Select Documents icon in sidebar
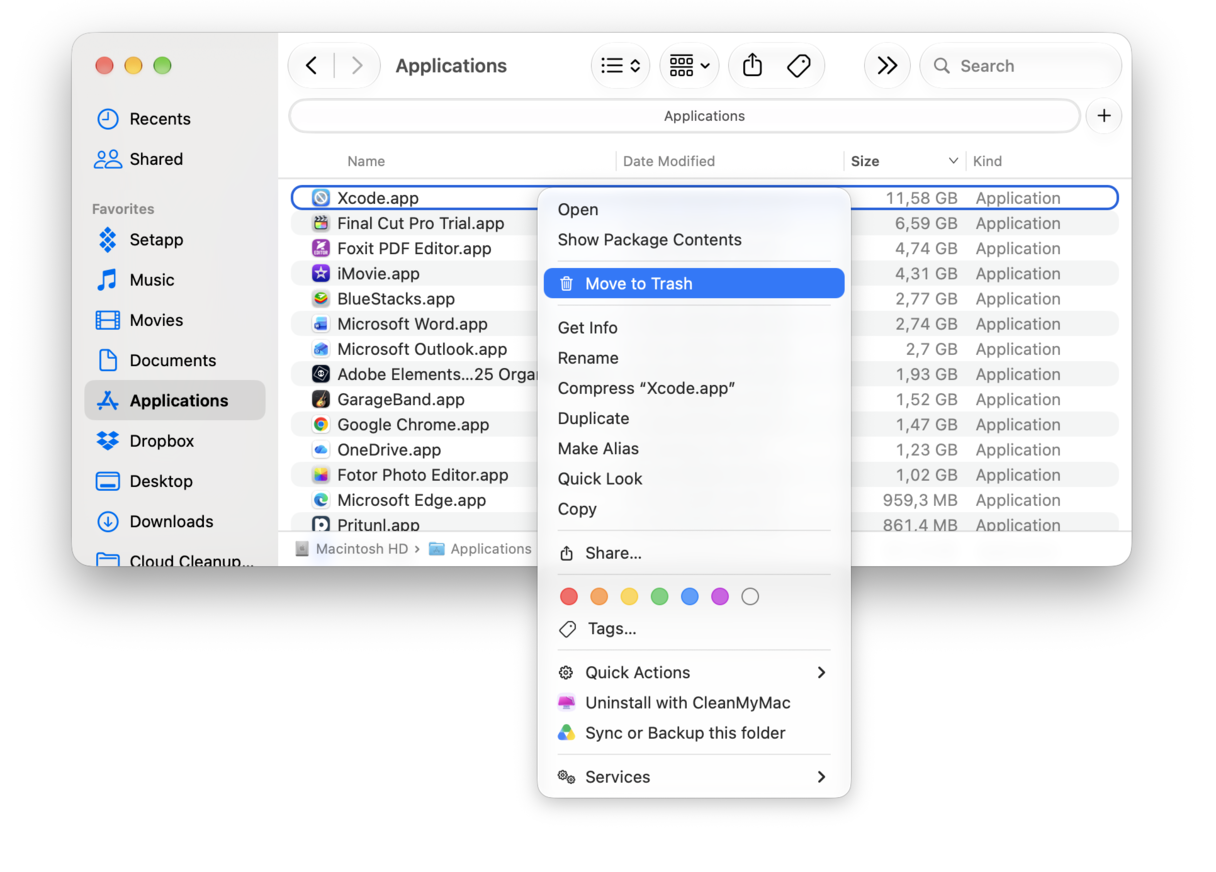 (x=108, y=360)
